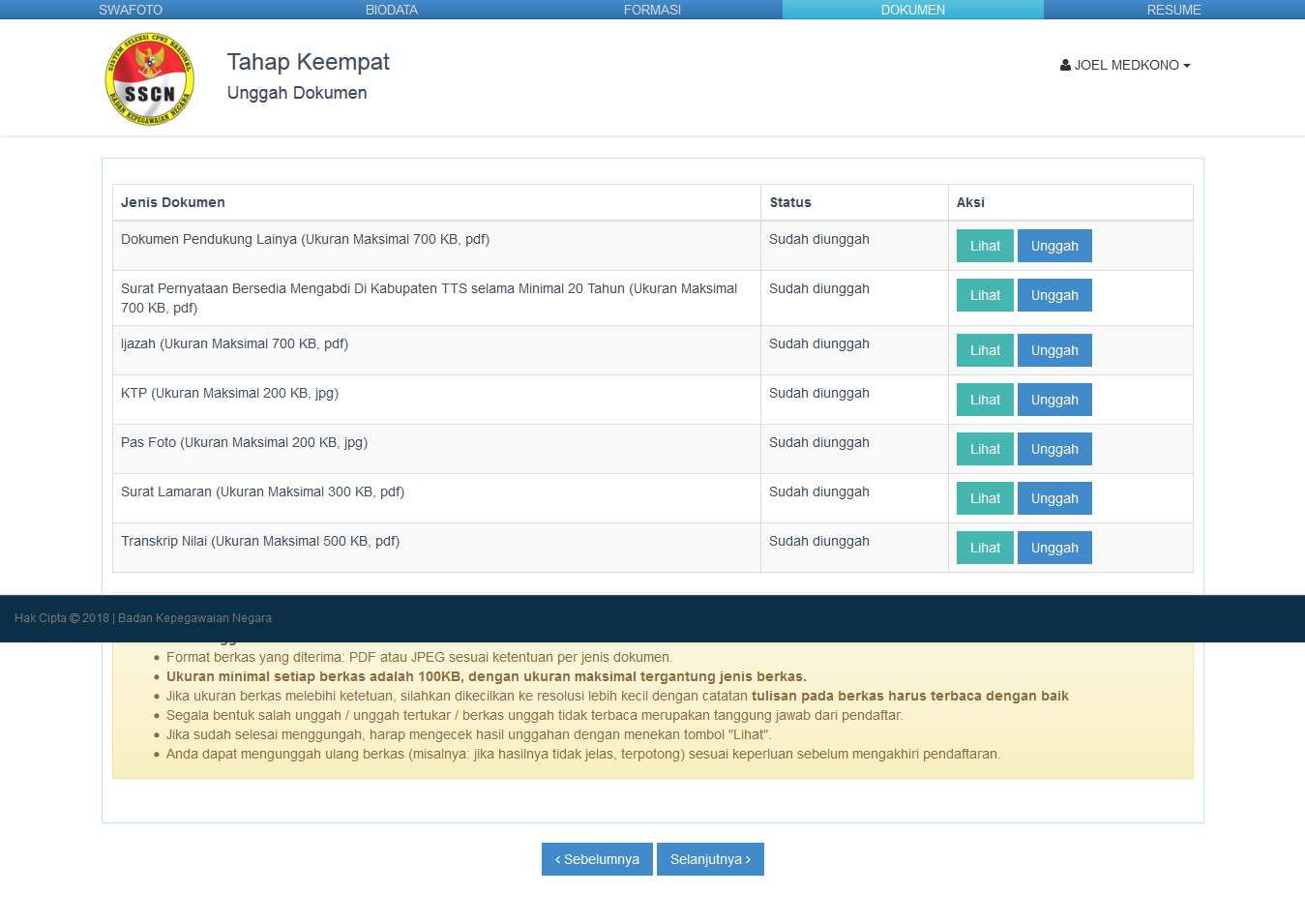The height and width of the screenshot is (924, 1305).
Task: View the Dokumen Pendukung Lainya file
Action: (x=985, y=246)
